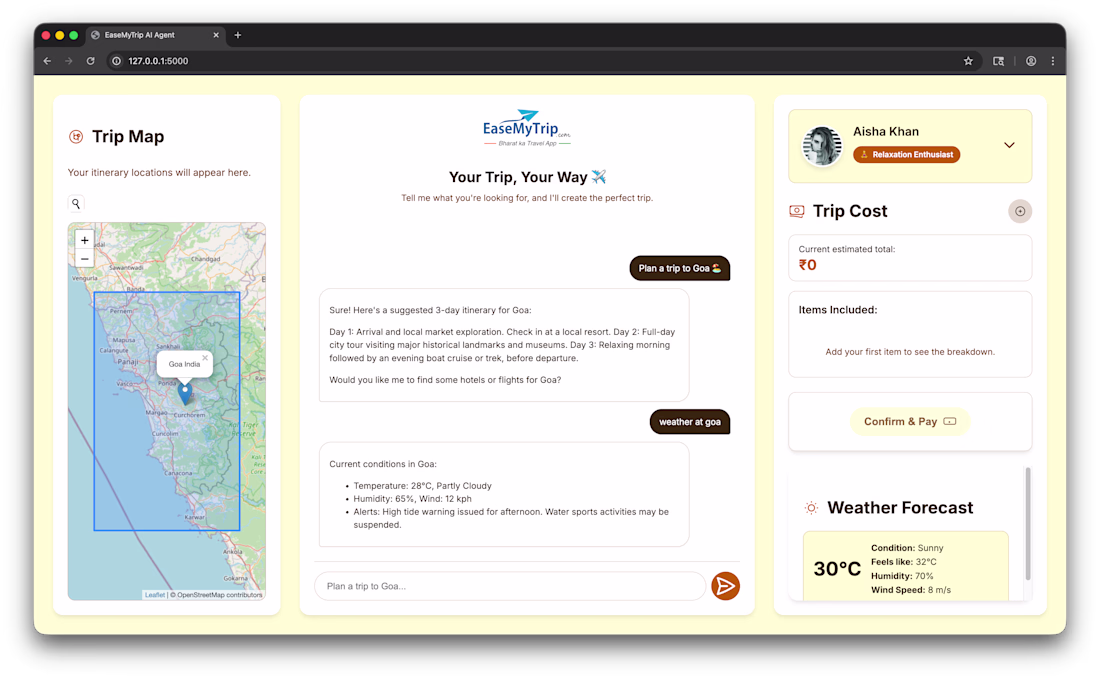Click the ₹0 estimated total value
The width and height of the screenshot is (1100, 679).
807,265
